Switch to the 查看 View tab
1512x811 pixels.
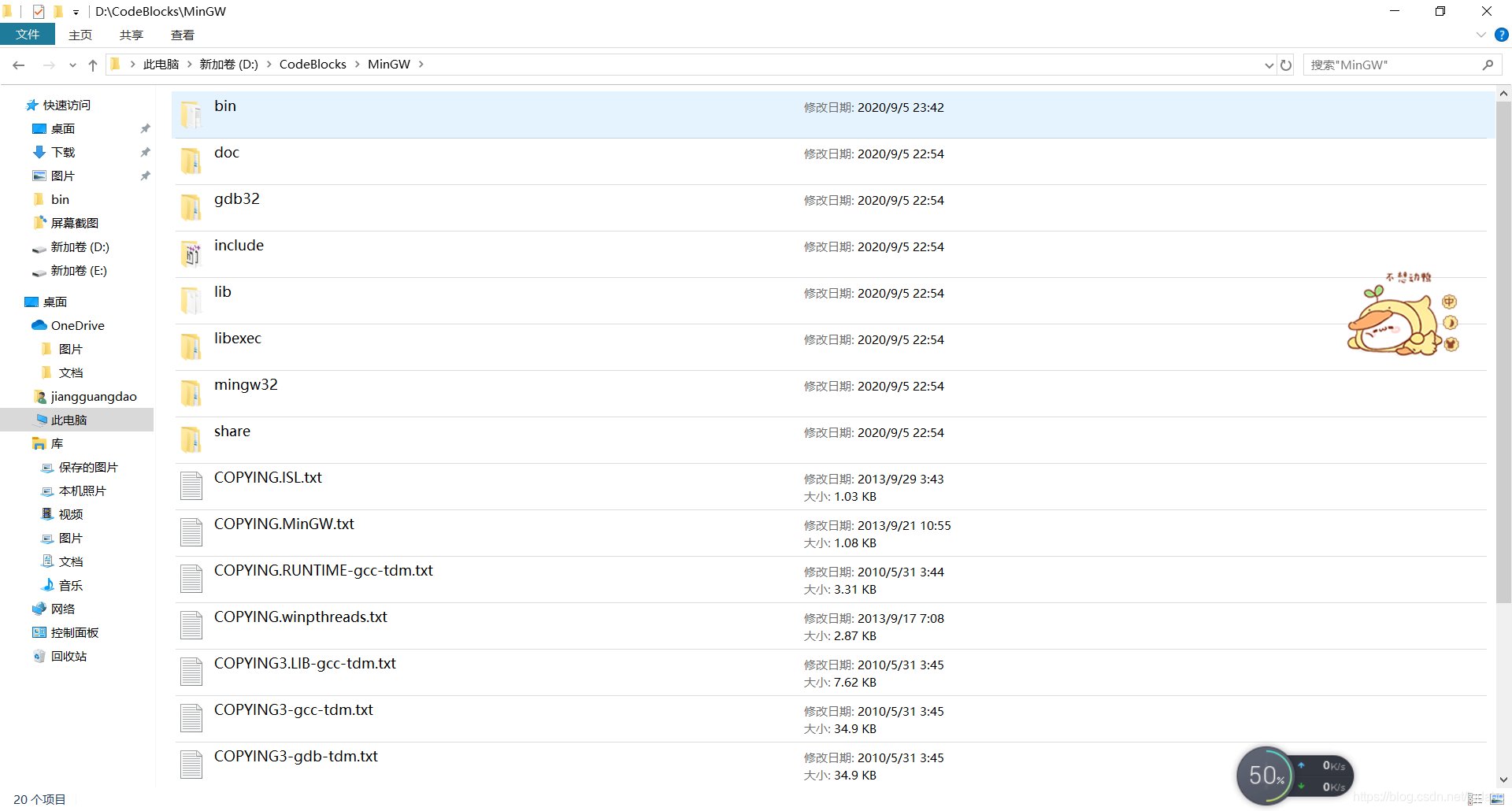click(x=183, y=35)
